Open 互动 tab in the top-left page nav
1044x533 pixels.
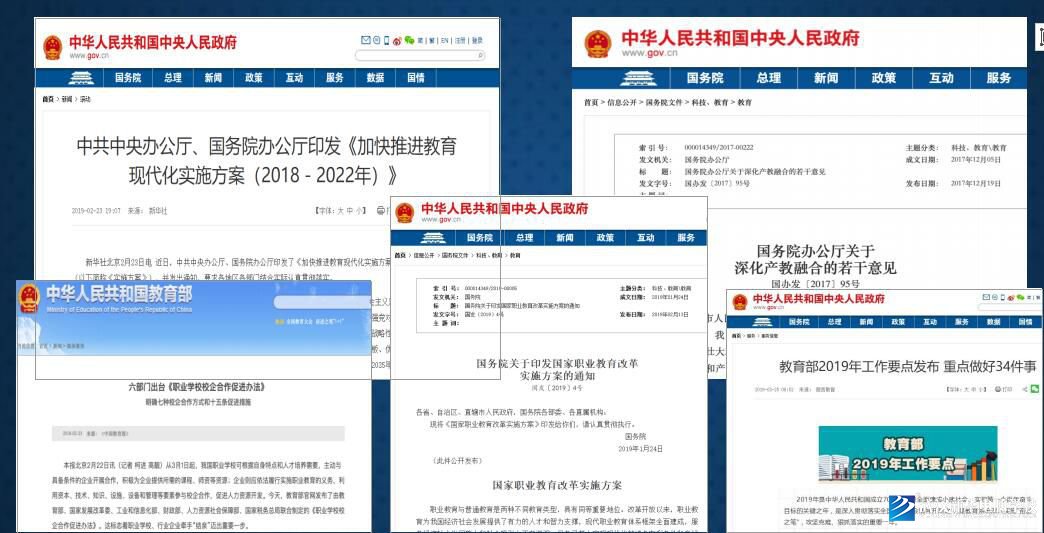pyautogui.click(x=294, y=78)
